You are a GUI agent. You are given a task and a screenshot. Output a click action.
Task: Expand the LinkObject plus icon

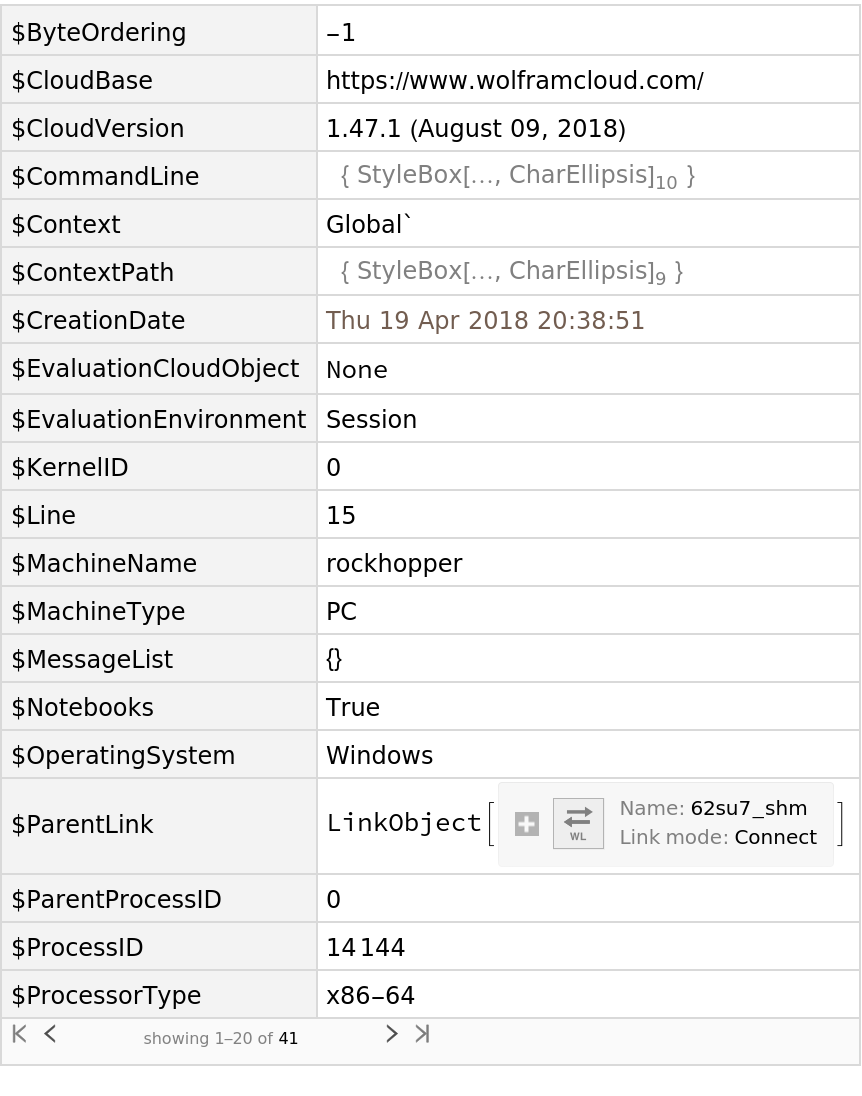pyautogui.click(x=527, y=824)
